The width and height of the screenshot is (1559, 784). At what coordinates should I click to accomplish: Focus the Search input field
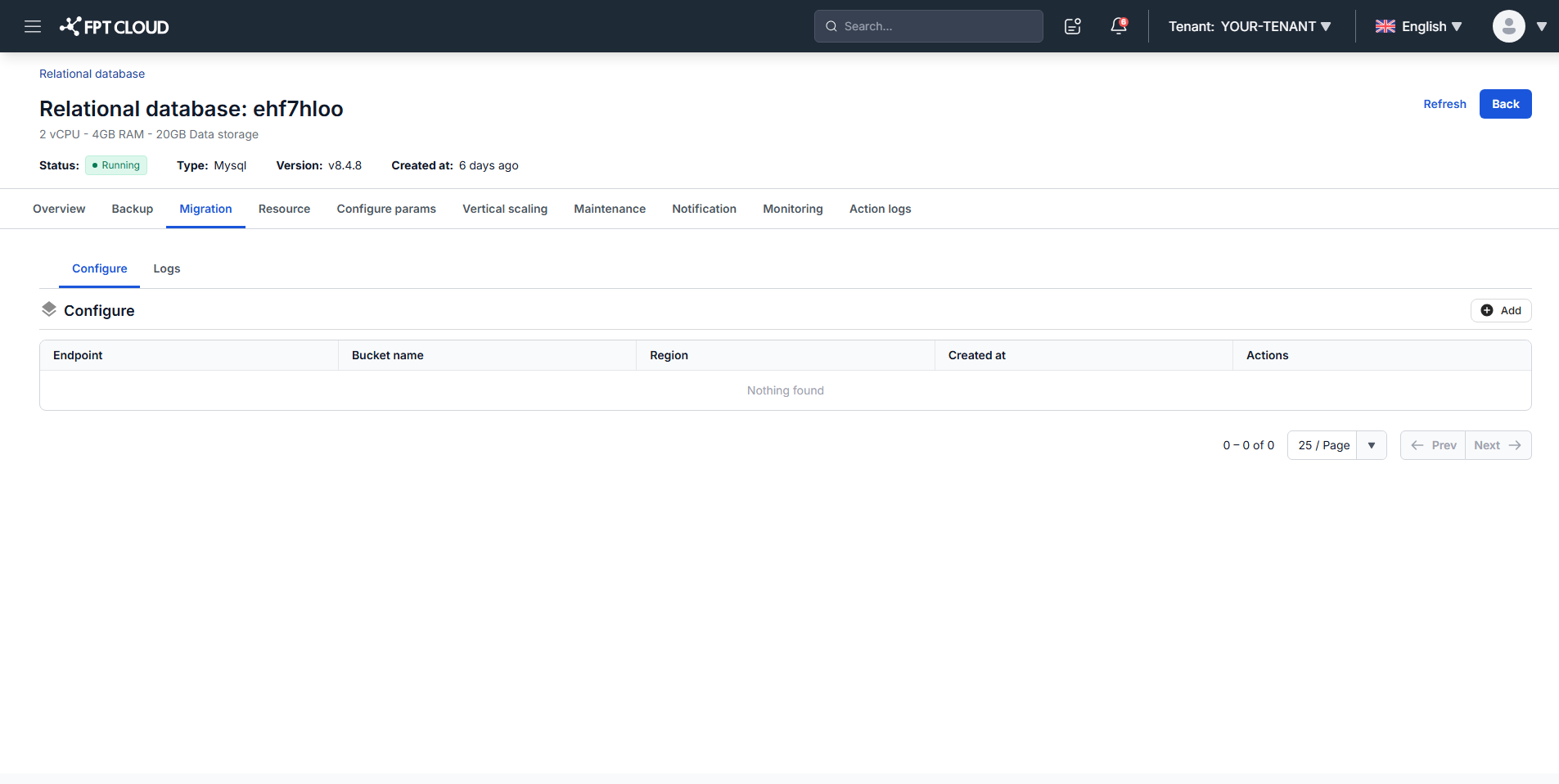click(x=928, y=26)
